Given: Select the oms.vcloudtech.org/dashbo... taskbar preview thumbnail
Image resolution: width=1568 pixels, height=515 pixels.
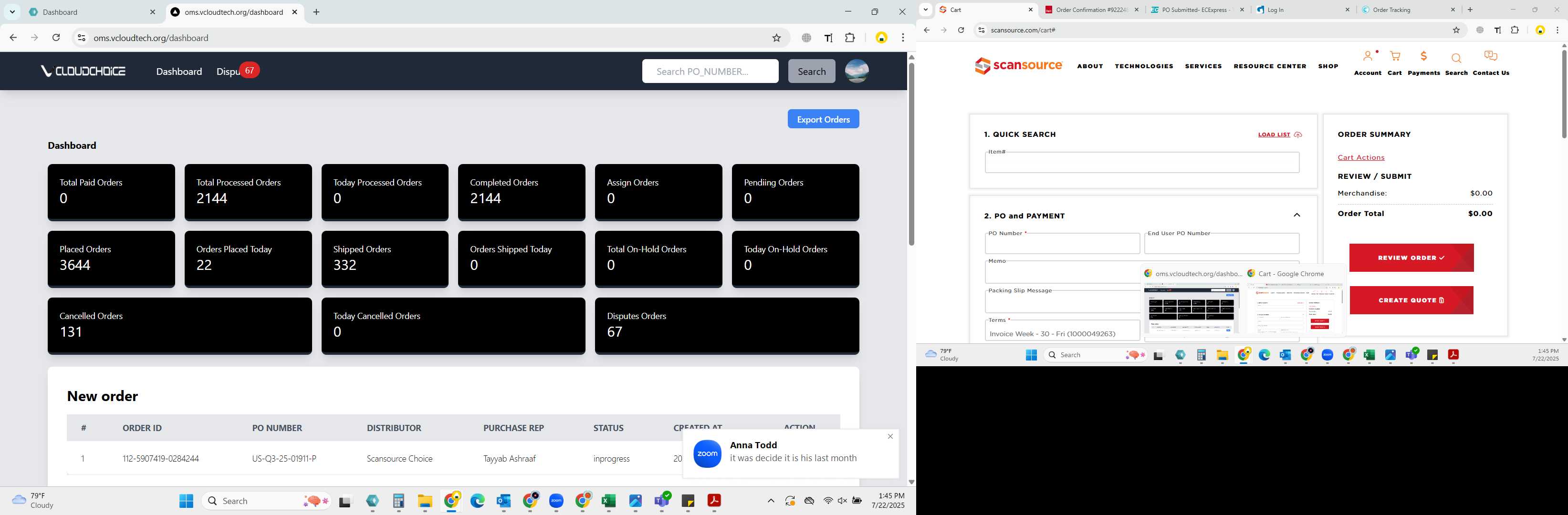Looking at the screenshot, I should (1191, 308).
